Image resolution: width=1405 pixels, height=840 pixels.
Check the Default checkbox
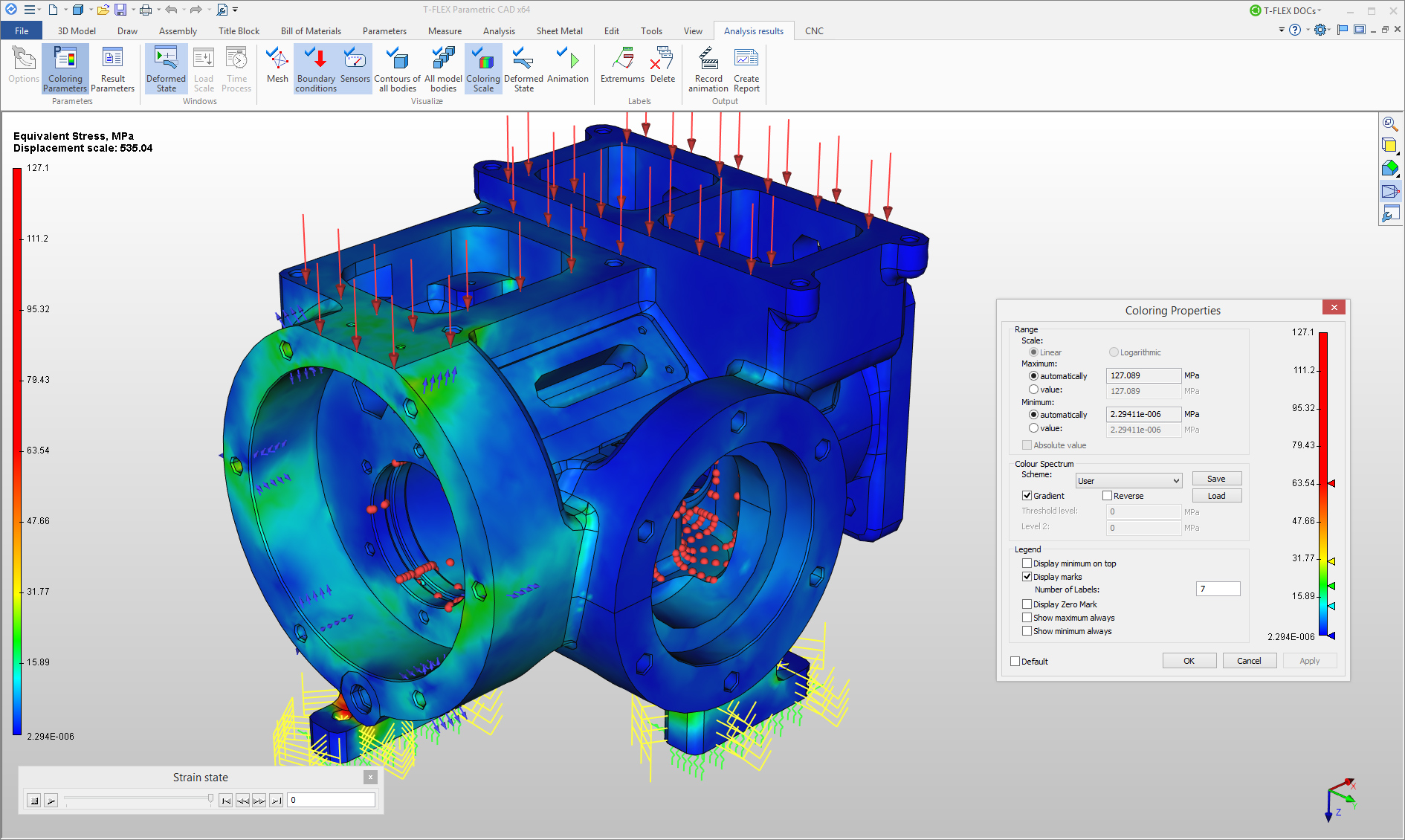click(x=1015, y=662)
